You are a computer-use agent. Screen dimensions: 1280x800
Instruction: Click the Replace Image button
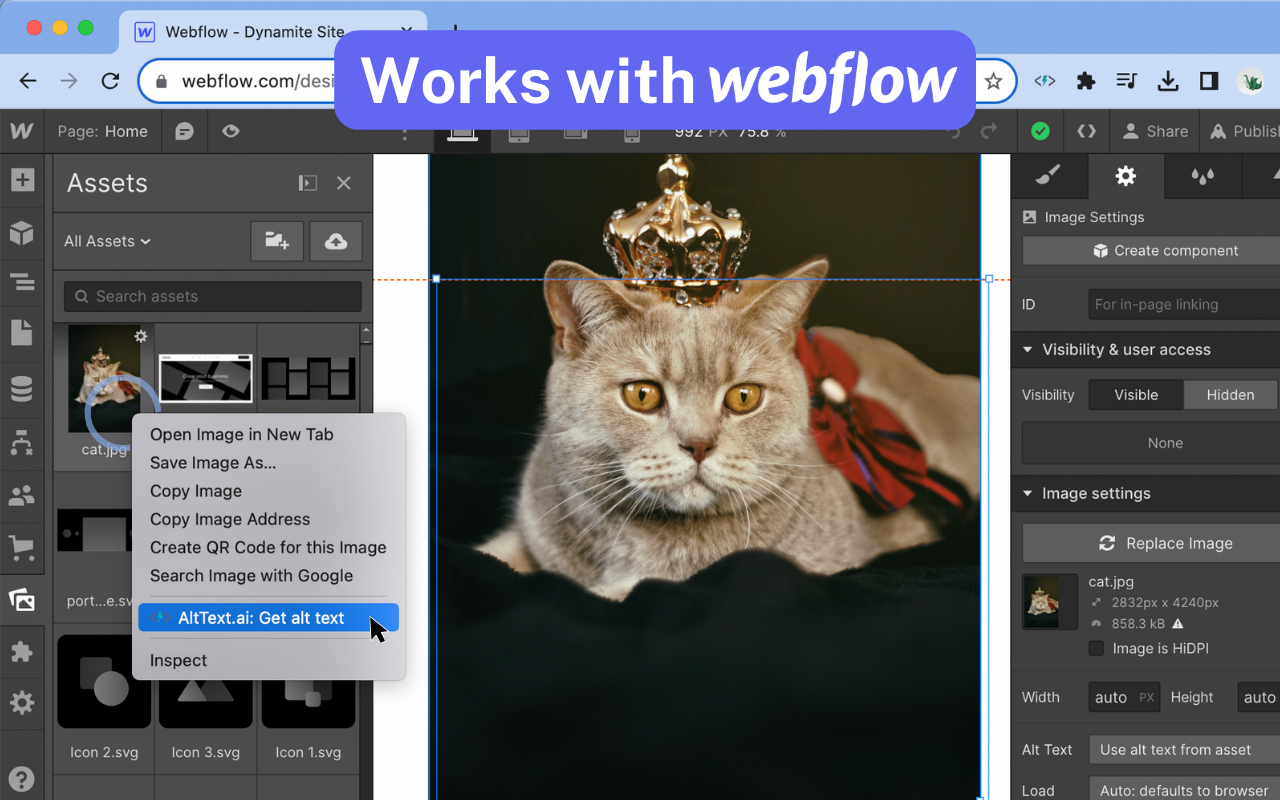click(1151, 543)
